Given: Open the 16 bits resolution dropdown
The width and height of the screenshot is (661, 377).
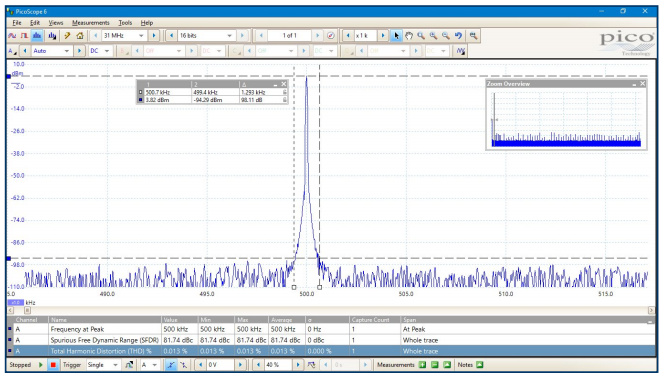Looking at the screenshot, I should (230, 36).
